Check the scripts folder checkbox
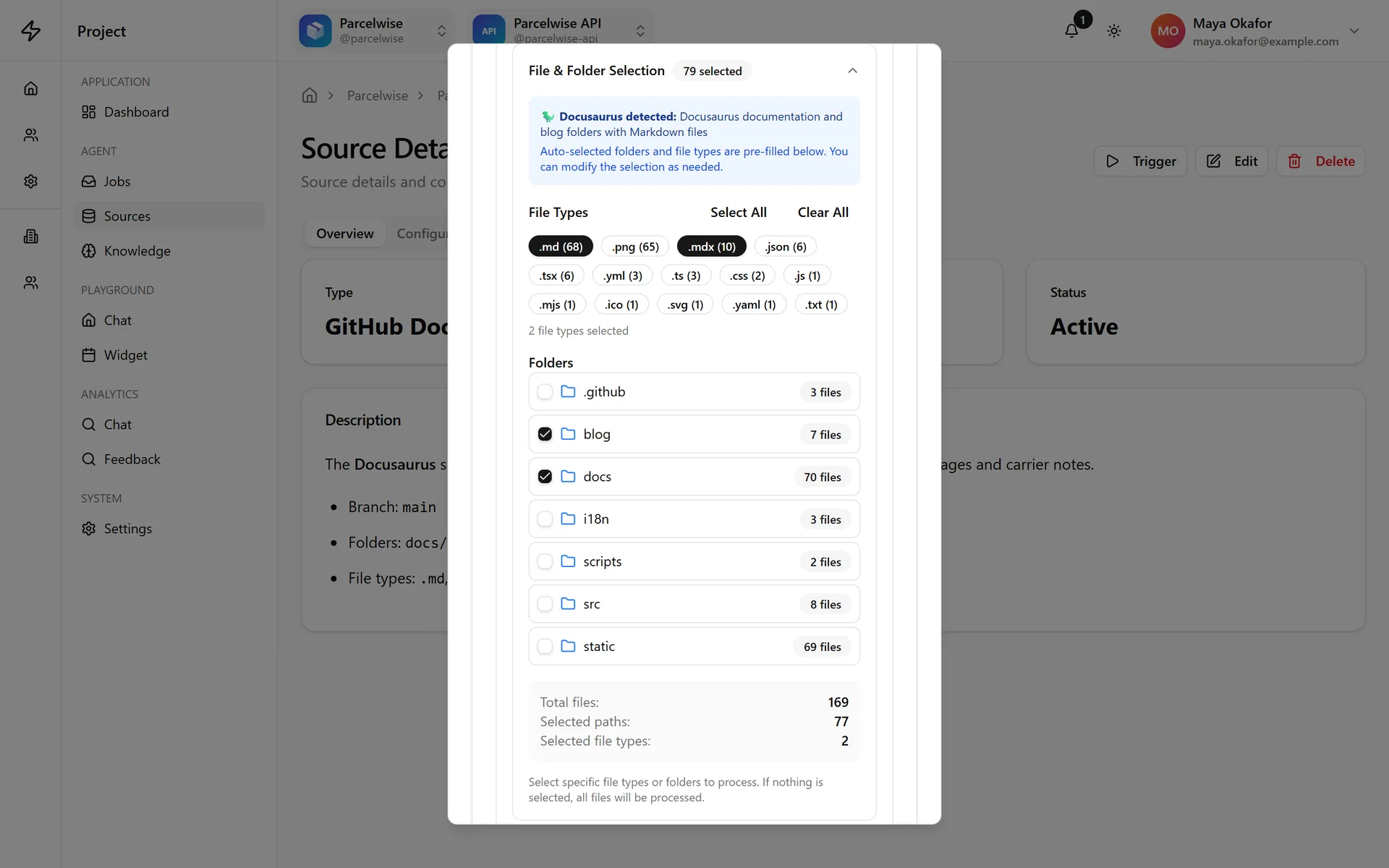Image resolution: width=1389 pixels, height=868 pixels. click(x=545, y=561)
